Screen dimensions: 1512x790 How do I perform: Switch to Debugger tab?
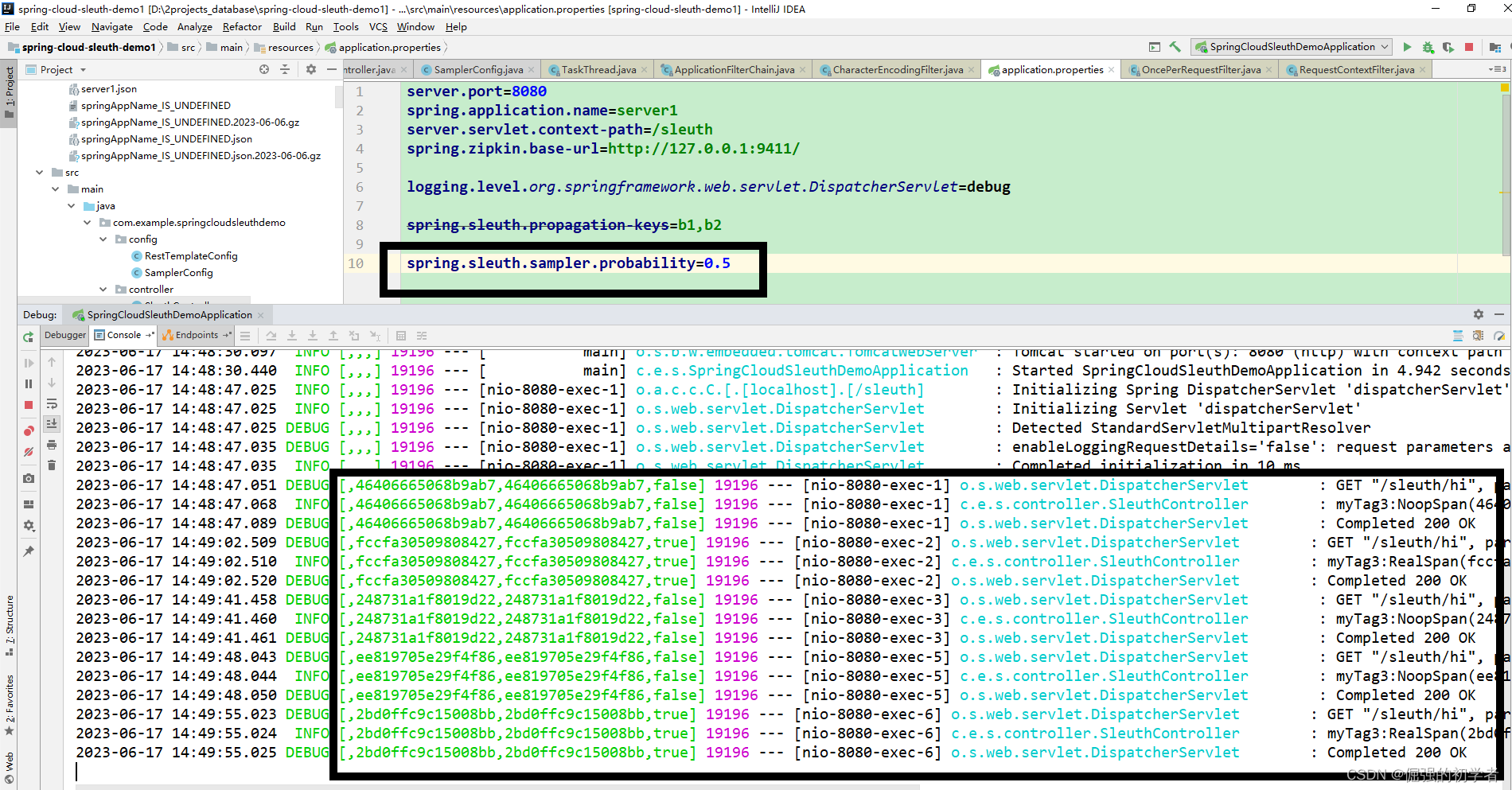click(65, 335)
